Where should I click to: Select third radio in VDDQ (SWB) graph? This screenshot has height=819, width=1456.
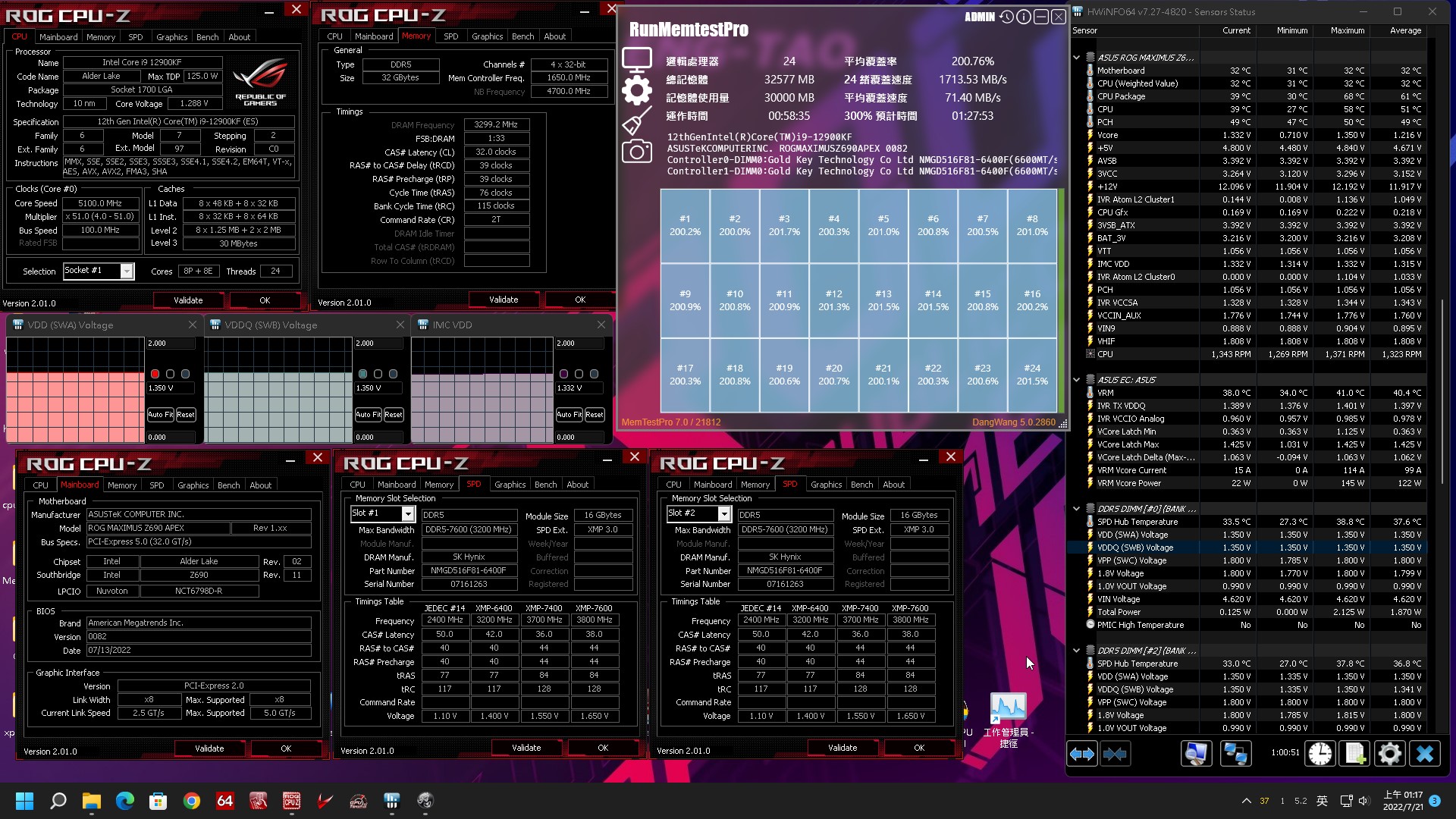[x=393, y=374]
